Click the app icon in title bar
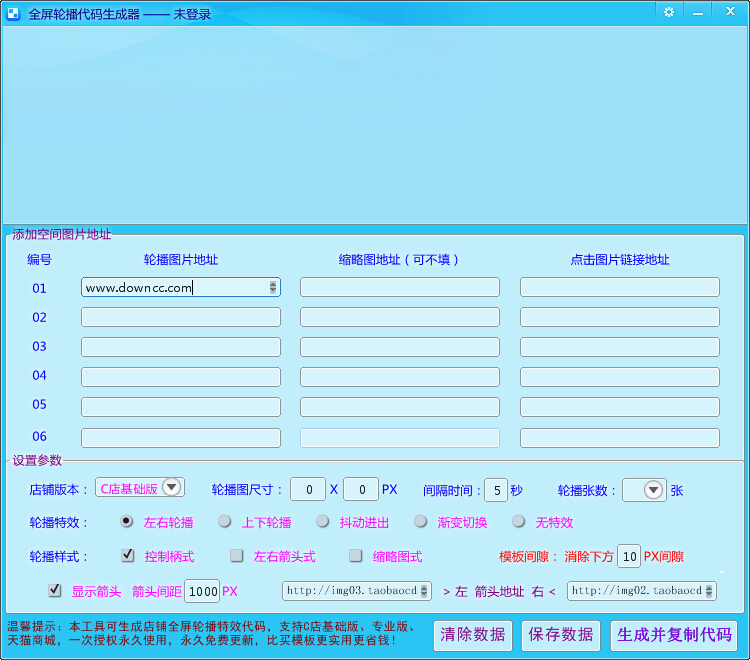The width and height of the screenshot is (750, 660). [x=13, y=13]
